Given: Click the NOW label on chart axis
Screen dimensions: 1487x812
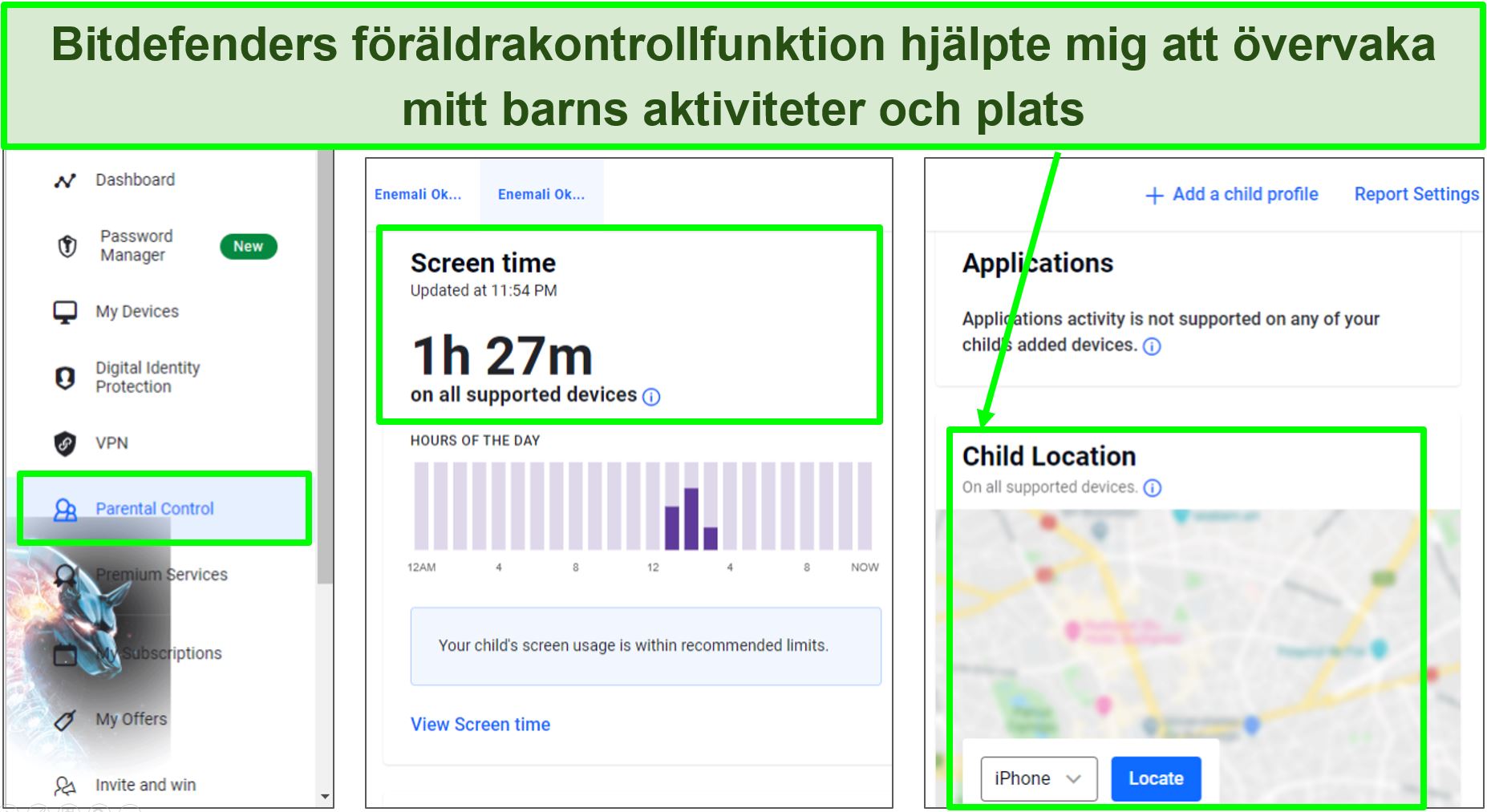Looking at the screenshot, I should 865,567.
